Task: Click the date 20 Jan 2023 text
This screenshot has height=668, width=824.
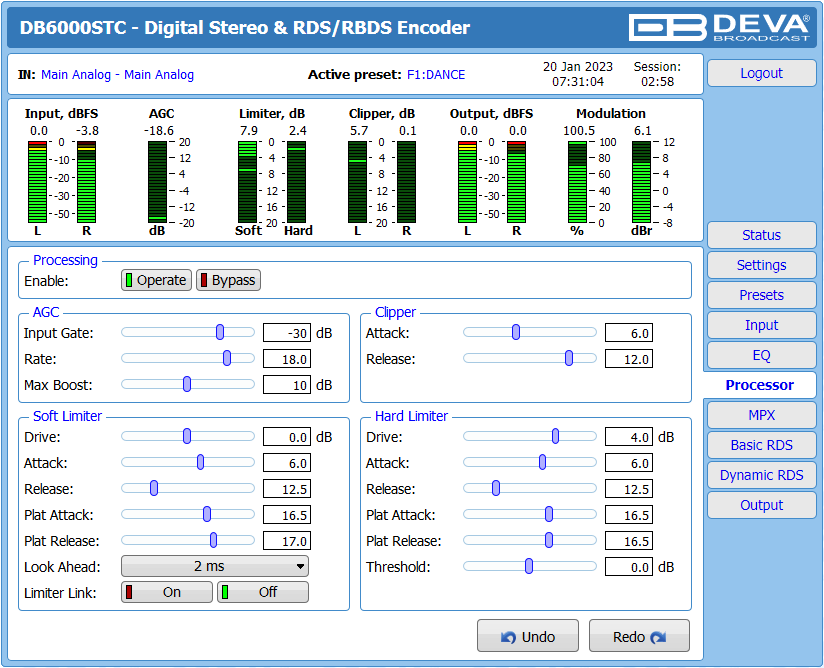Action: 578,67
